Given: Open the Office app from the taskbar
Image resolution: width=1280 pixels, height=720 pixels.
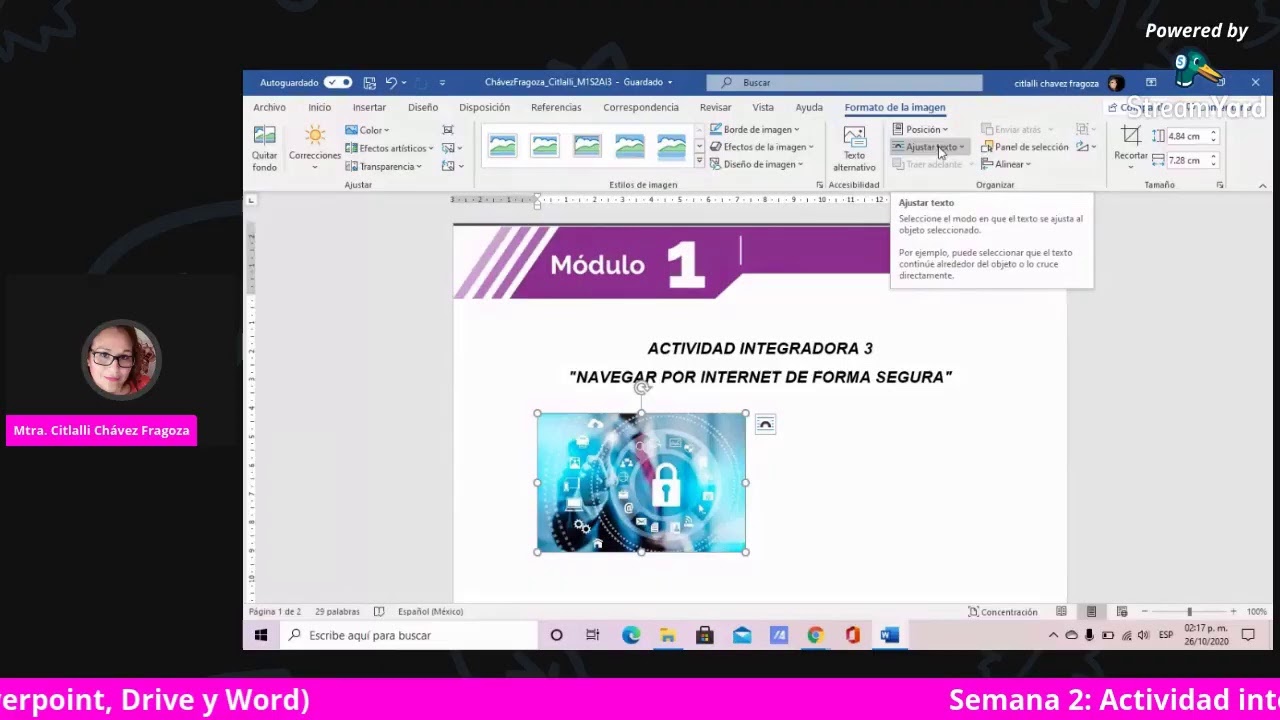Looking at the screenshot, I should [x=853, y=635].
